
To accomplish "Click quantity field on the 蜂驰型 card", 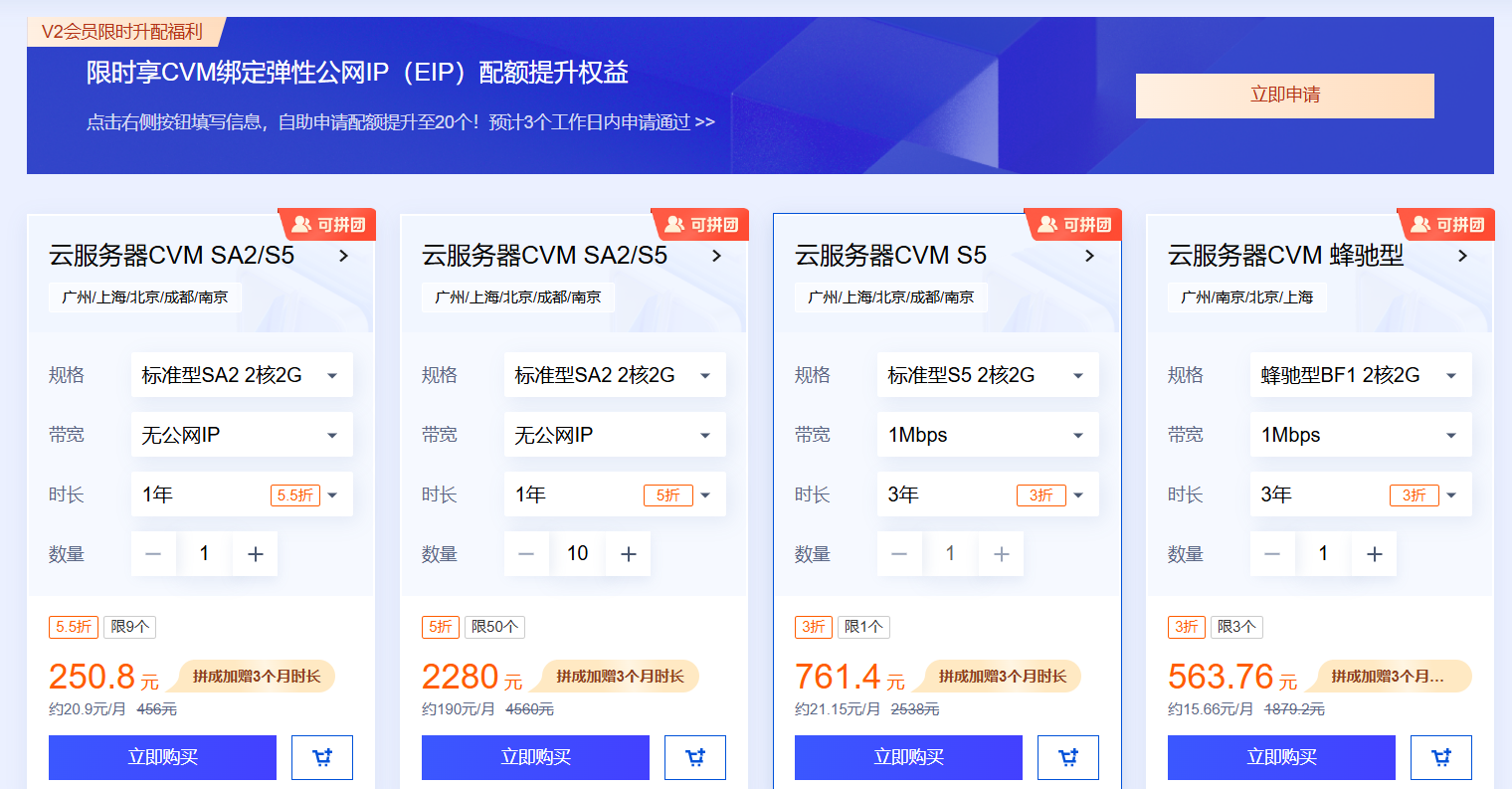I will [1323, 554].
